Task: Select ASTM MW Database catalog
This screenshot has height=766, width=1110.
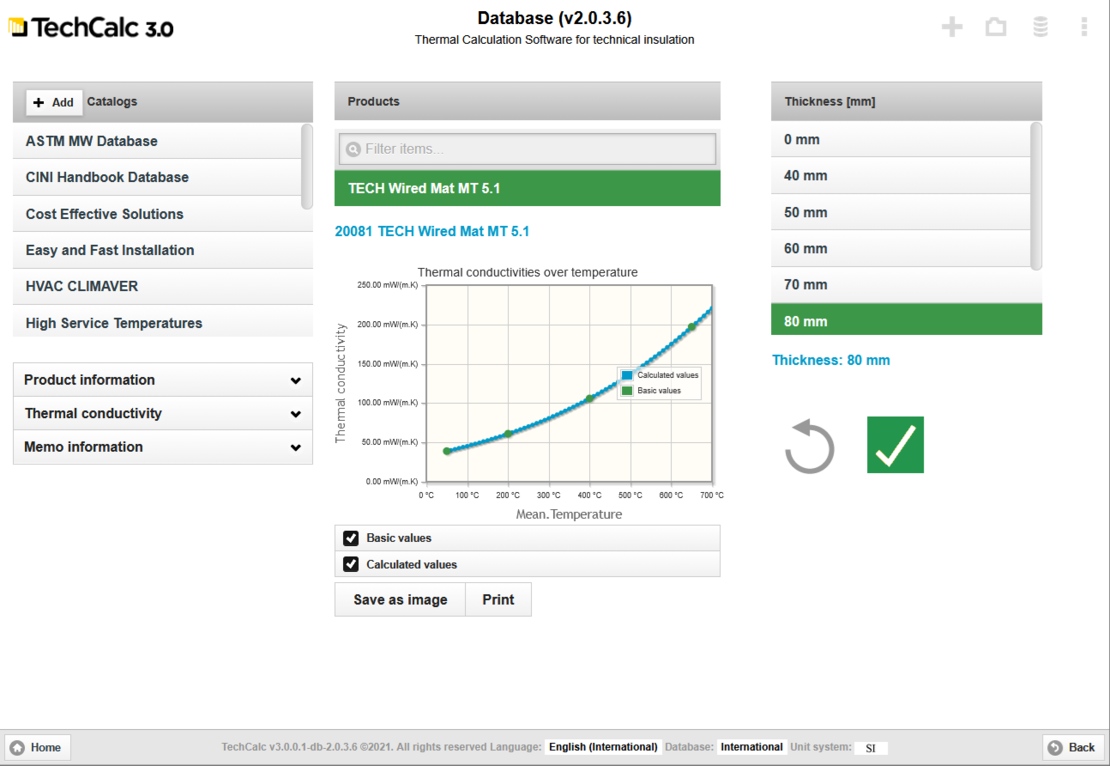Action: 157,141
